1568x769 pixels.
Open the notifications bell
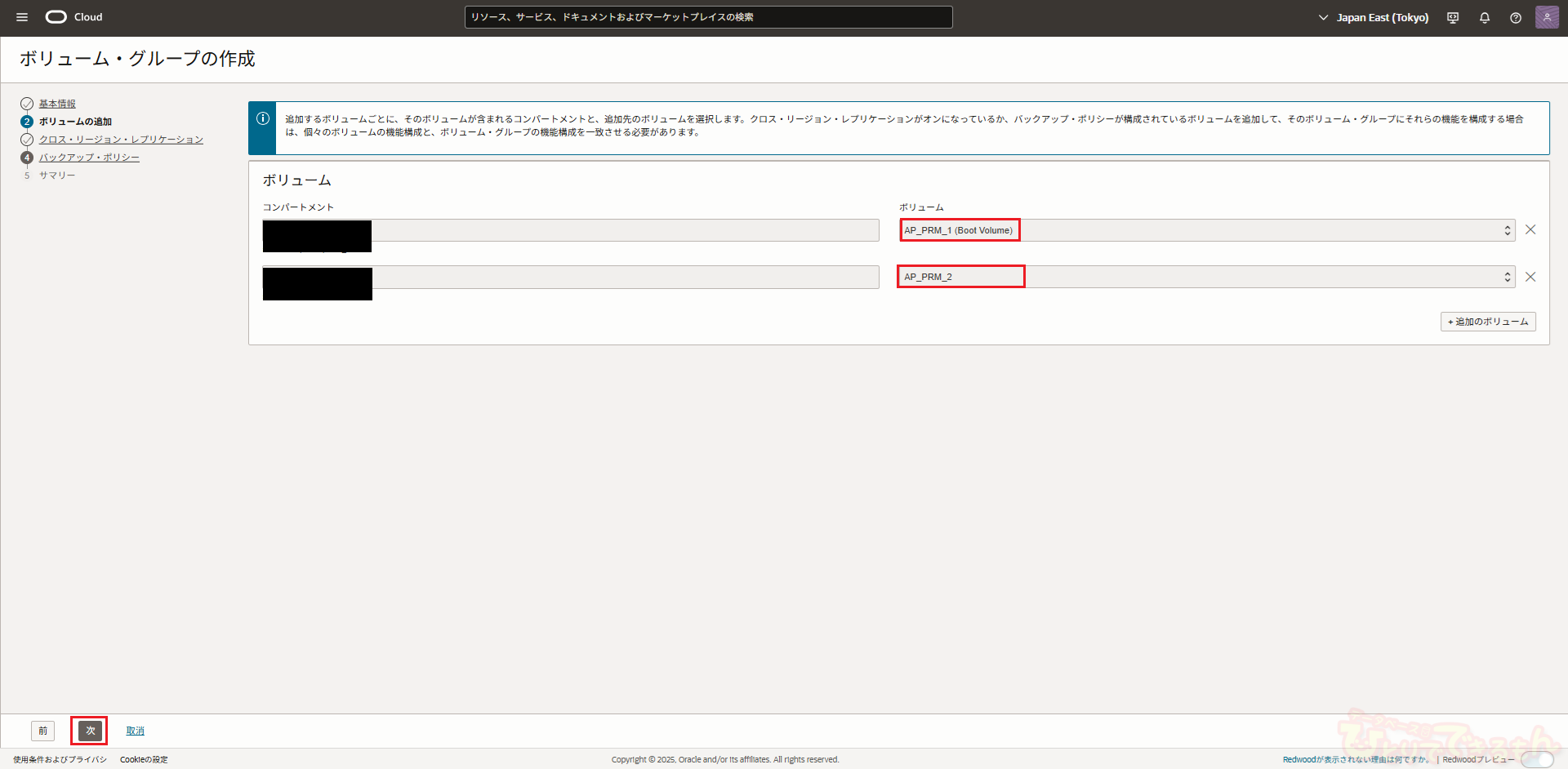click(1485, 18)
